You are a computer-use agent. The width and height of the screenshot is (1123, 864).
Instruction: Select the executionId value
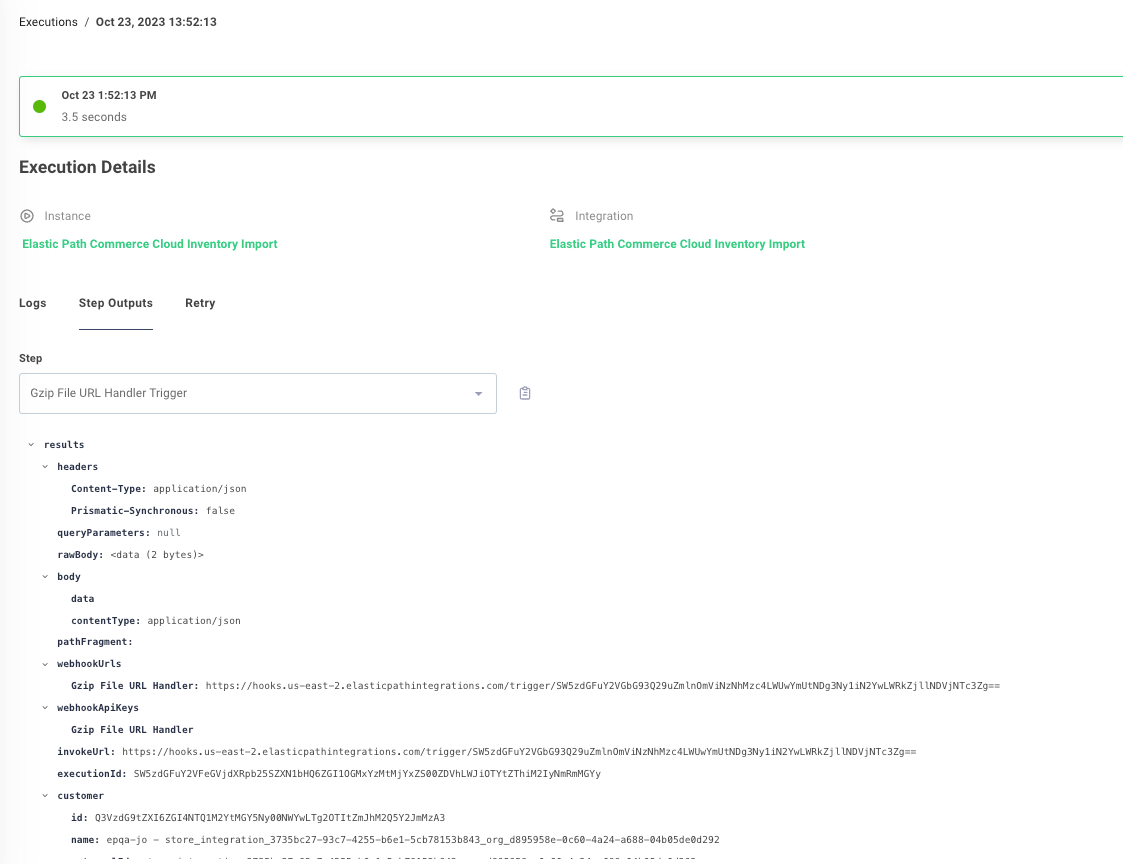click(x=367, y=774)
